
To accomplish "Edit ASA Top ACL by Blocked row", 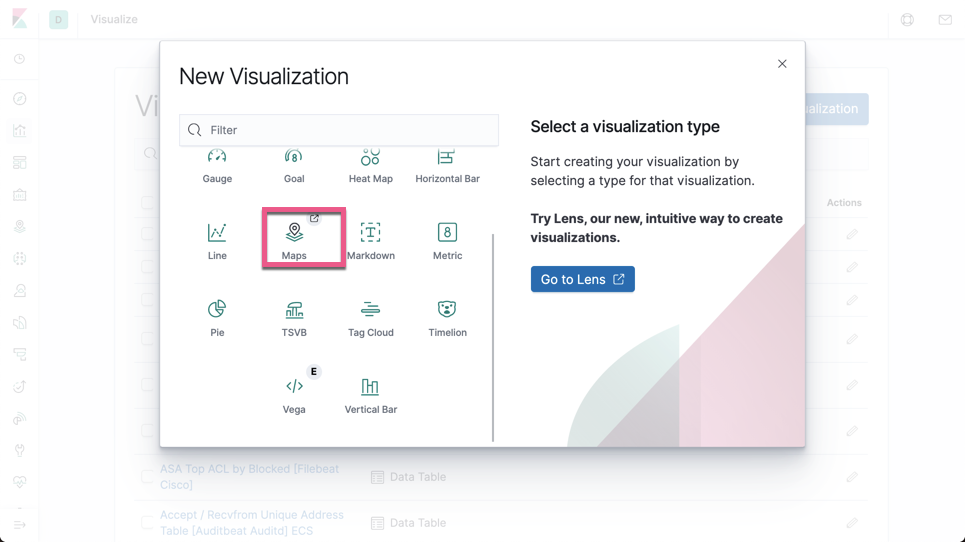I will coord(852,477).
